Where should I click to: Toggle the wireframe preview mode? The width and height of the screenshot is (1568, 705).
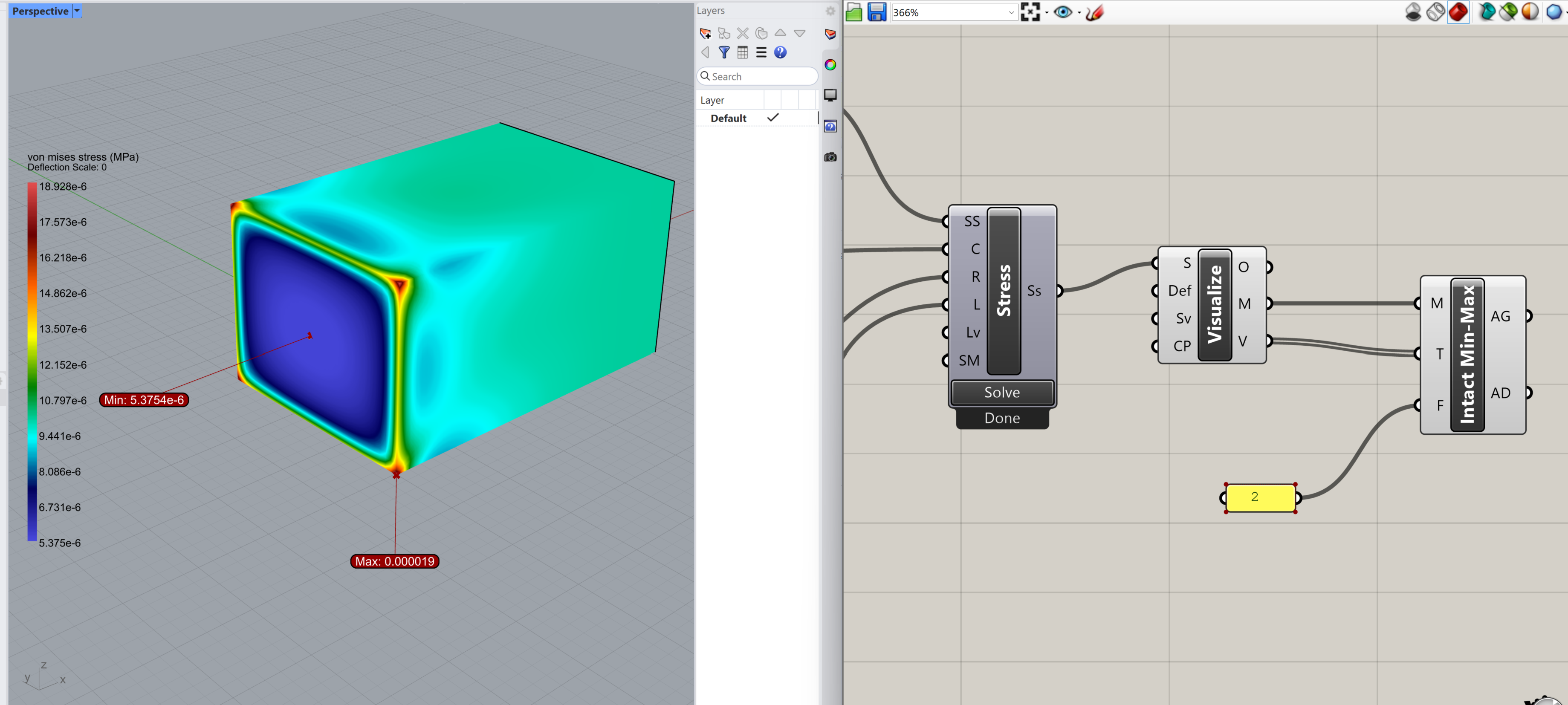1435,12
